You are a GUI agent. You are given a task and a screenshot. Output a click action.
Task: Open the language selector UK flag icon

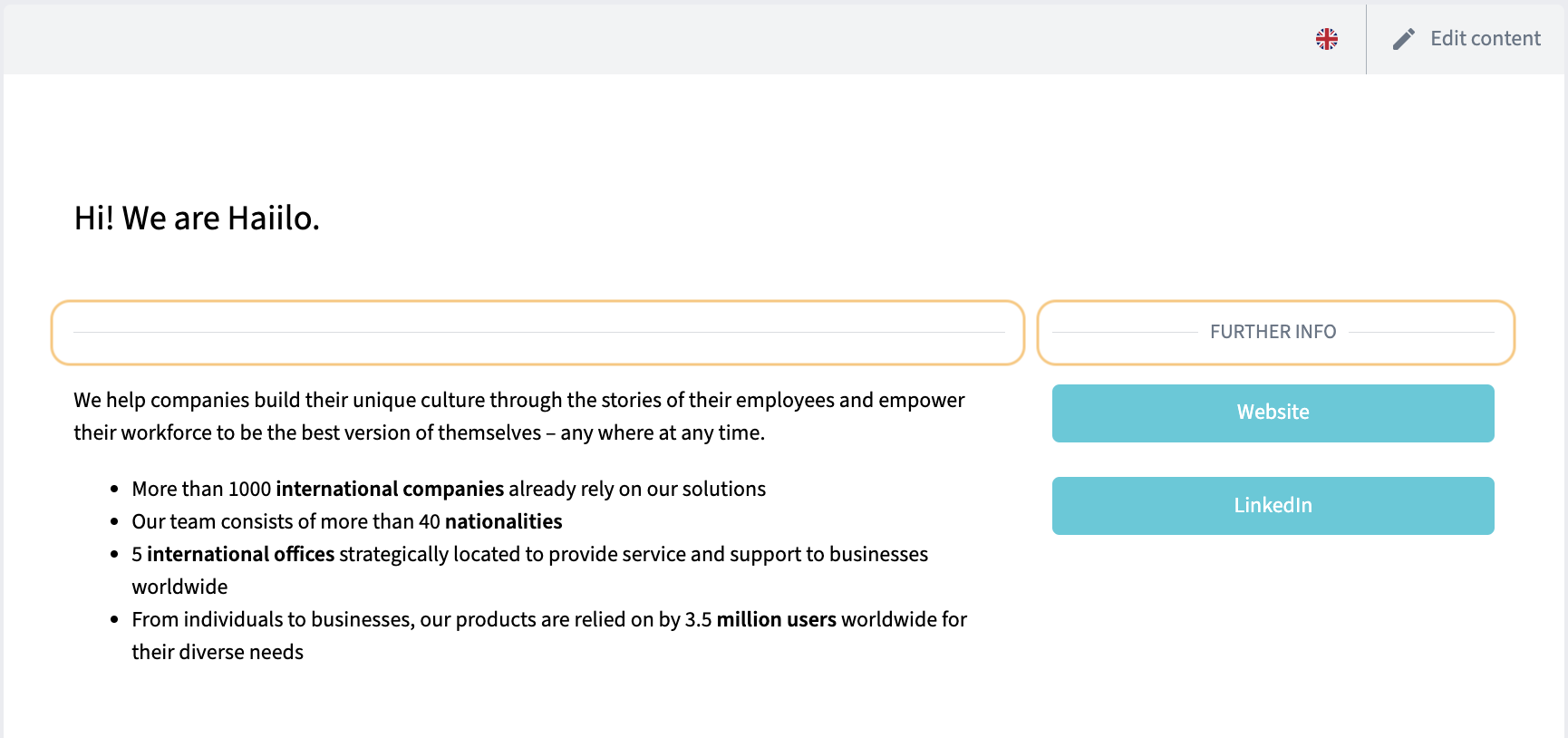(1326, 39)
